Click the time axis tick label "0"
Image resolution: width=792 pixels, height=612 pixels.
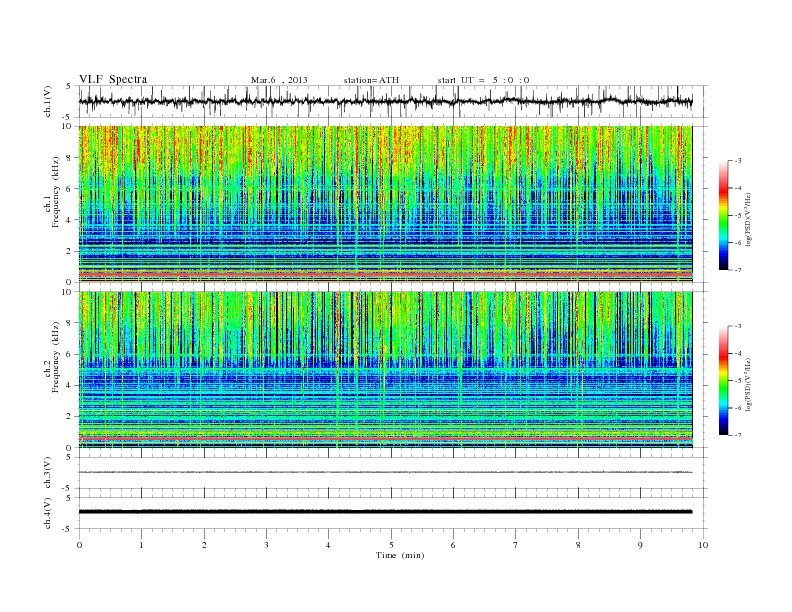(x=79, y=545)
